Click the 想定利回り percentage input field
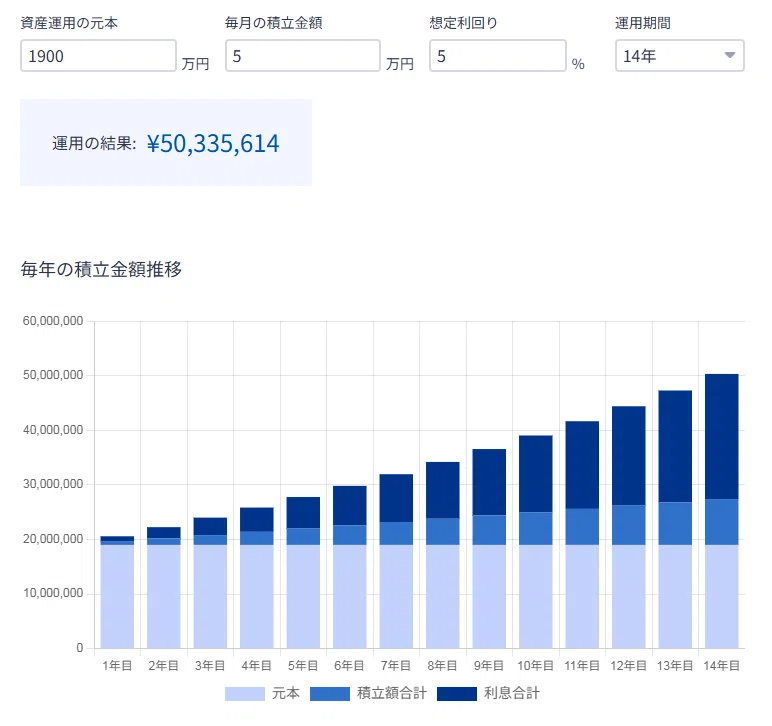This screenshot has height=726, width=772. click(x=497, y=56)
